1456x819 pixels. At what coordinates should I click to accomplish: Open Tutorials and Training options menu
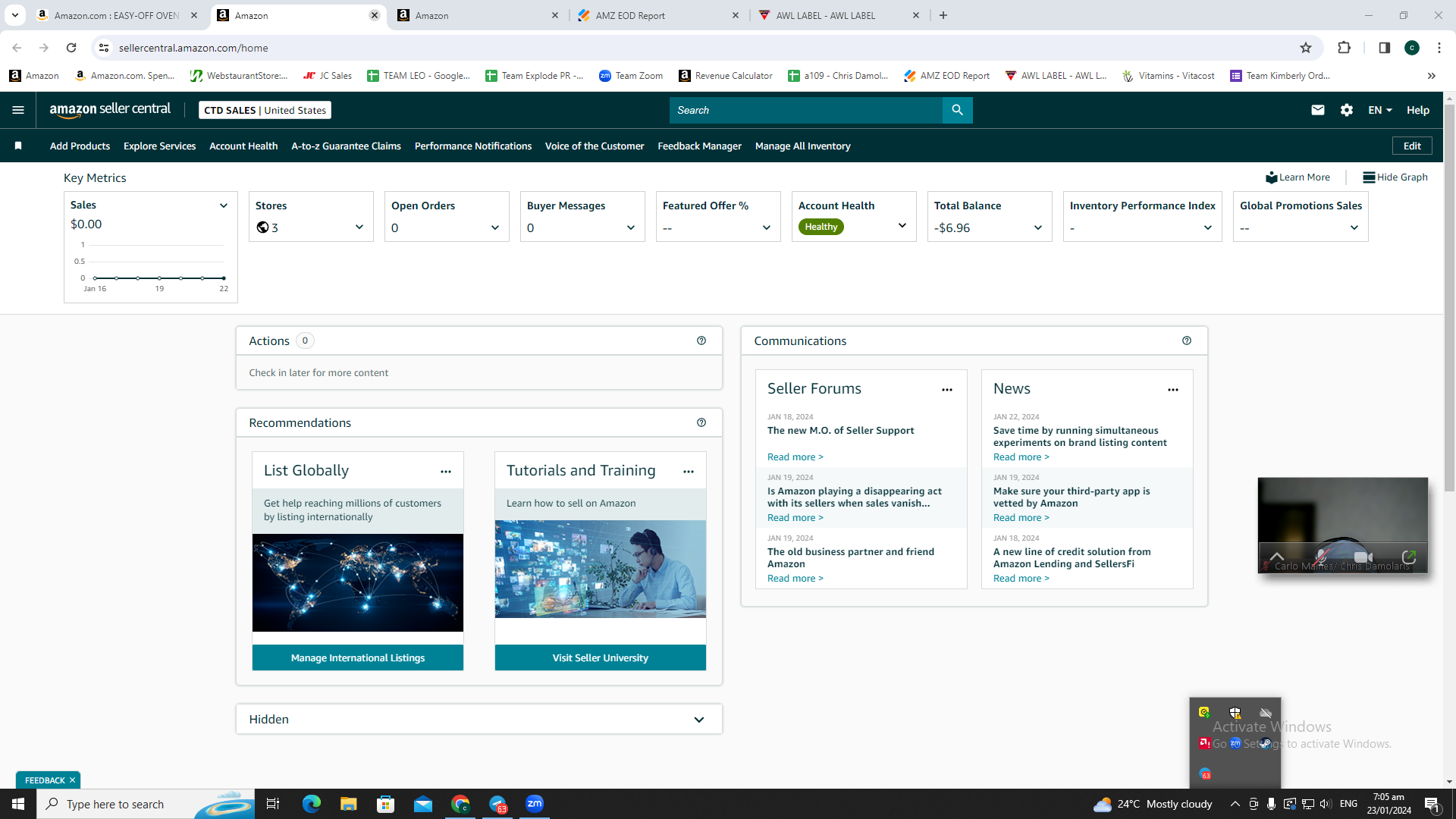point(689,472)
